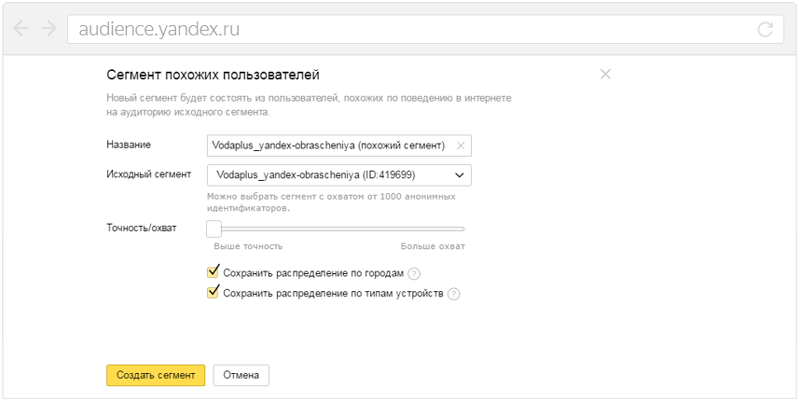Reload the page with the refresh icon
800x401 pixels.
pyautogui.click(x=765, y=30)
